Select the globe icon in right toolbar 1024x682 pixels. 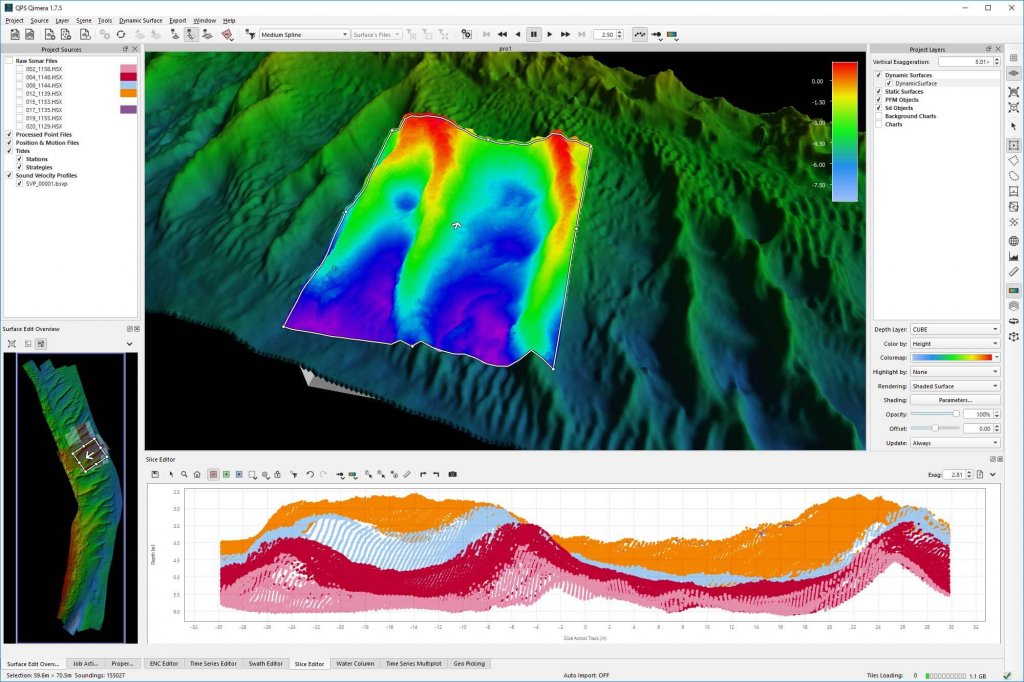[x=1013, y=241]
